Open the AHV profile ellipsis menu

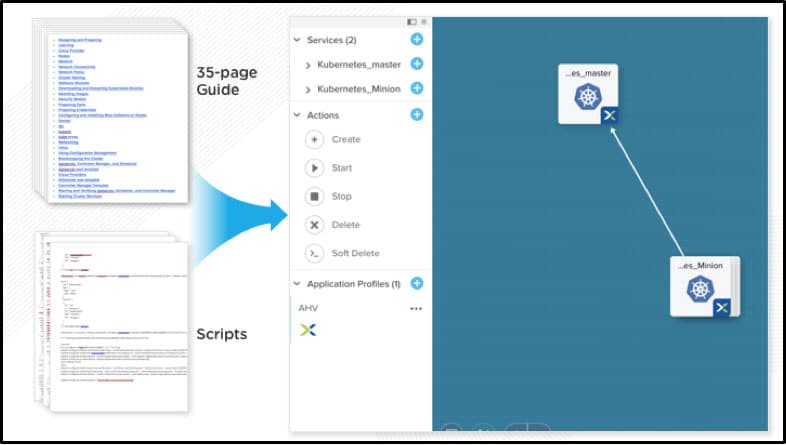coord(416,309)
